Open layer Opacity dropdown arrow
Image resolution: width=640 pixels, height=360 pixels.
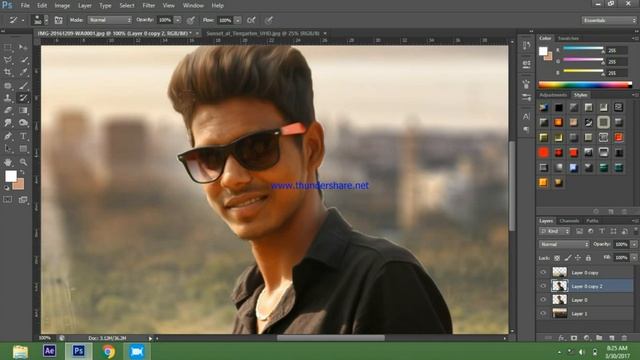[x=634, y=244]
